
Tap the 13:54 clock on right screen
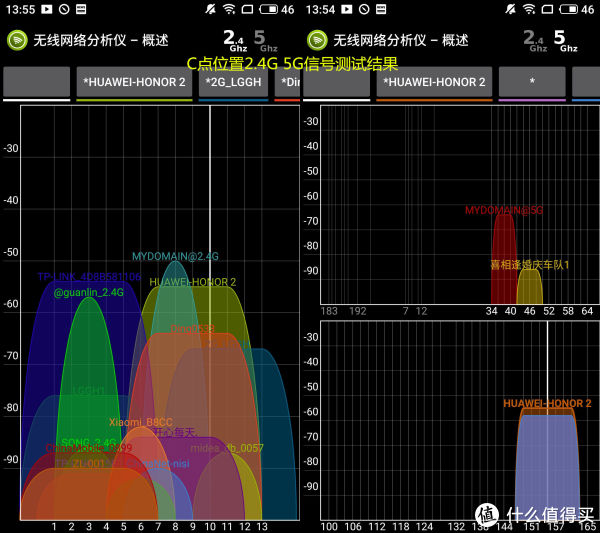(320, 9)
